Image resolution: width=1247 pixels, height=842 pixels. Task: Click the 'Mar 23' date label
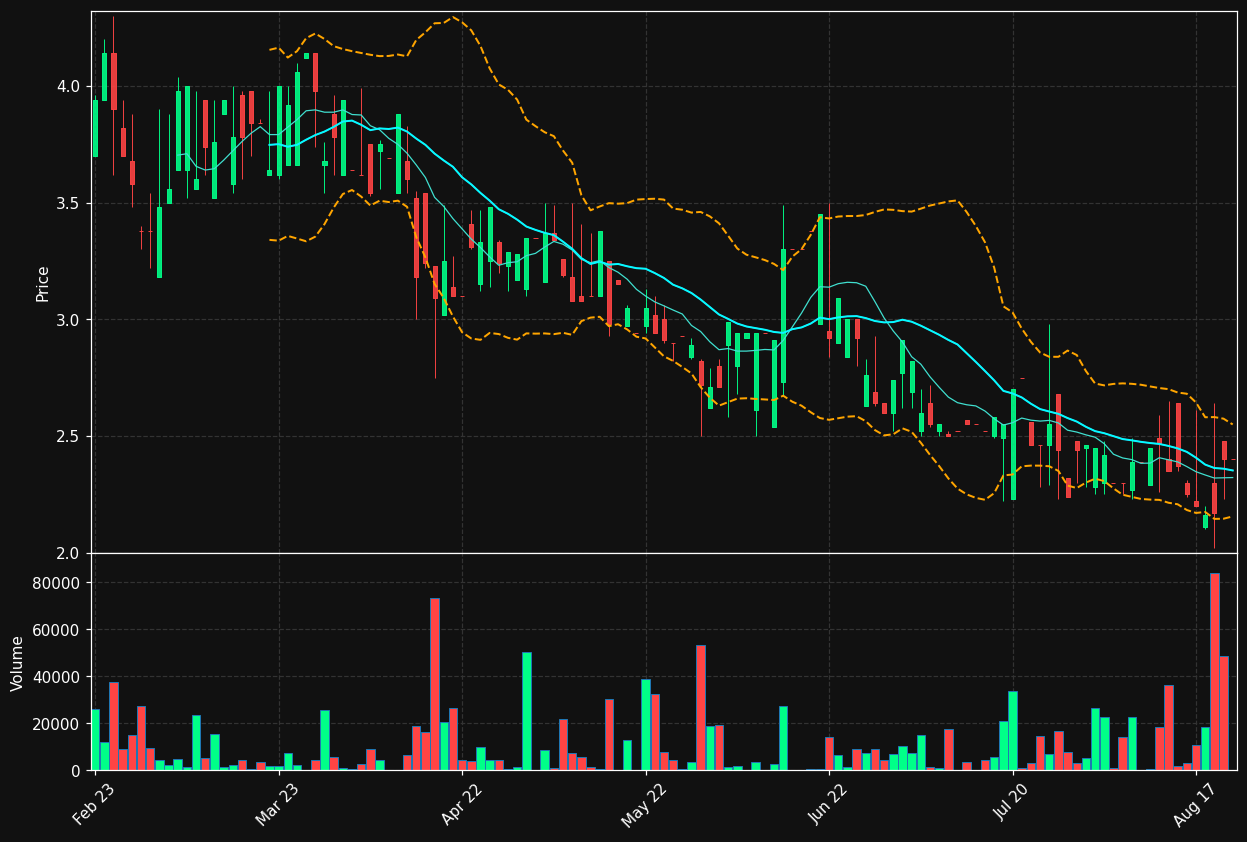(x=276, y=803)
